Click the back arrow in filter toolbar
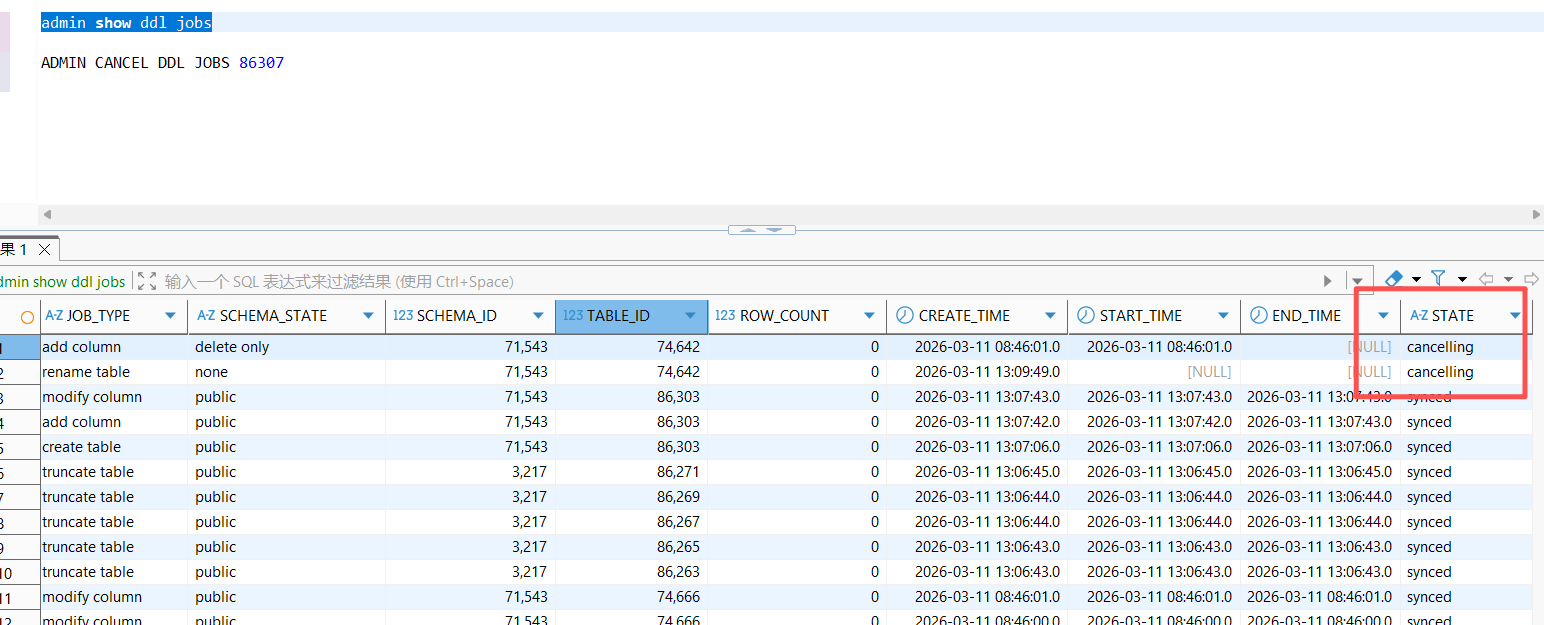The height and width of the screenshot is (625, 1544). pos(1486,279)
